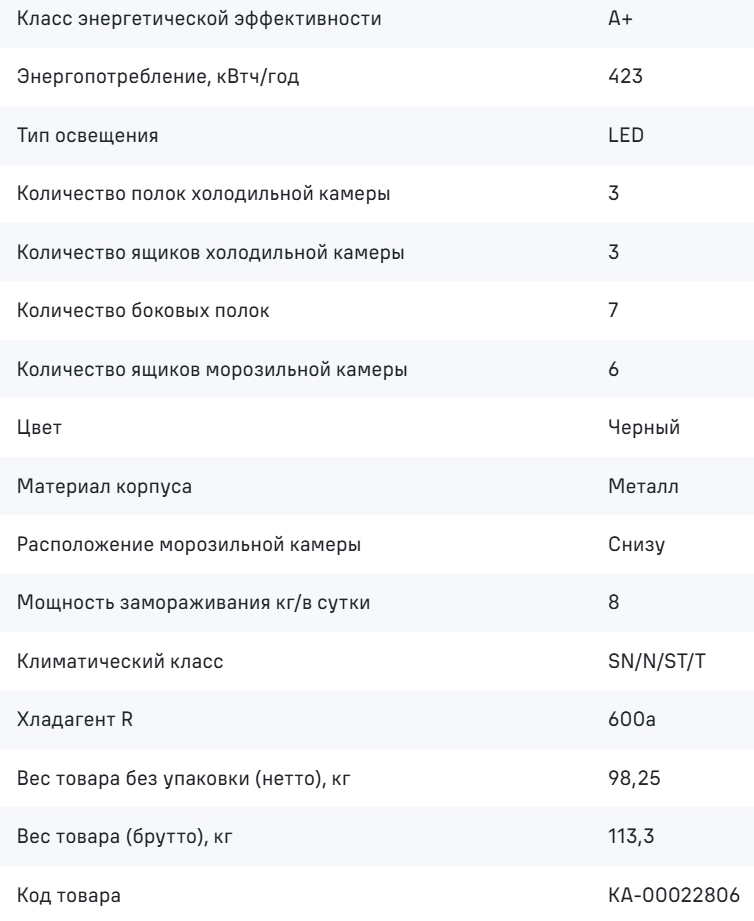754x921 pixels.
Task: Click 'Количество полок холодильной камеры' label
Action: click(x=203, y=193)
